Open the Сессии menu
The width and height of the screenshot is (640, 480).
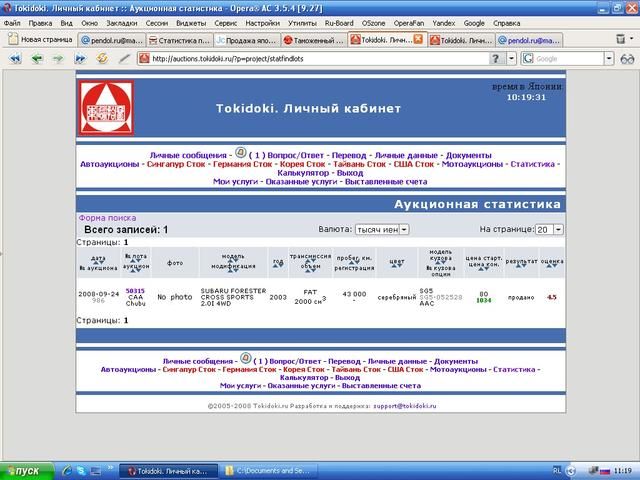(x=157, y=23)
